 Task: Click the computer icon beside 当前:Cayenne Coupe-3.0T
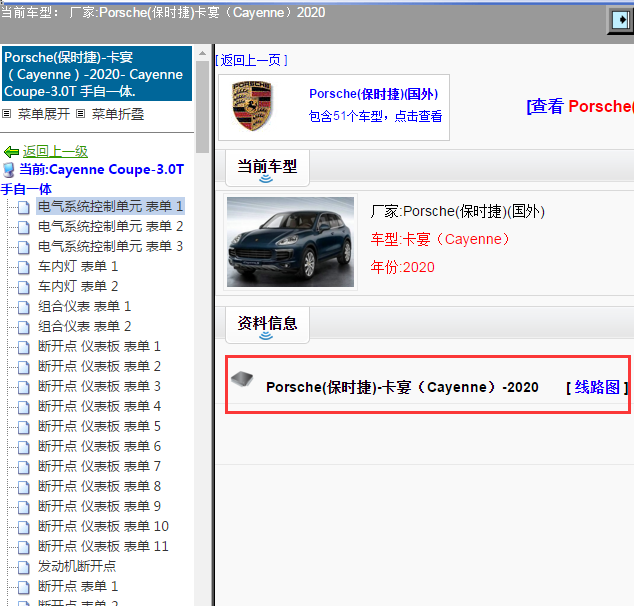tap(9, 170)
